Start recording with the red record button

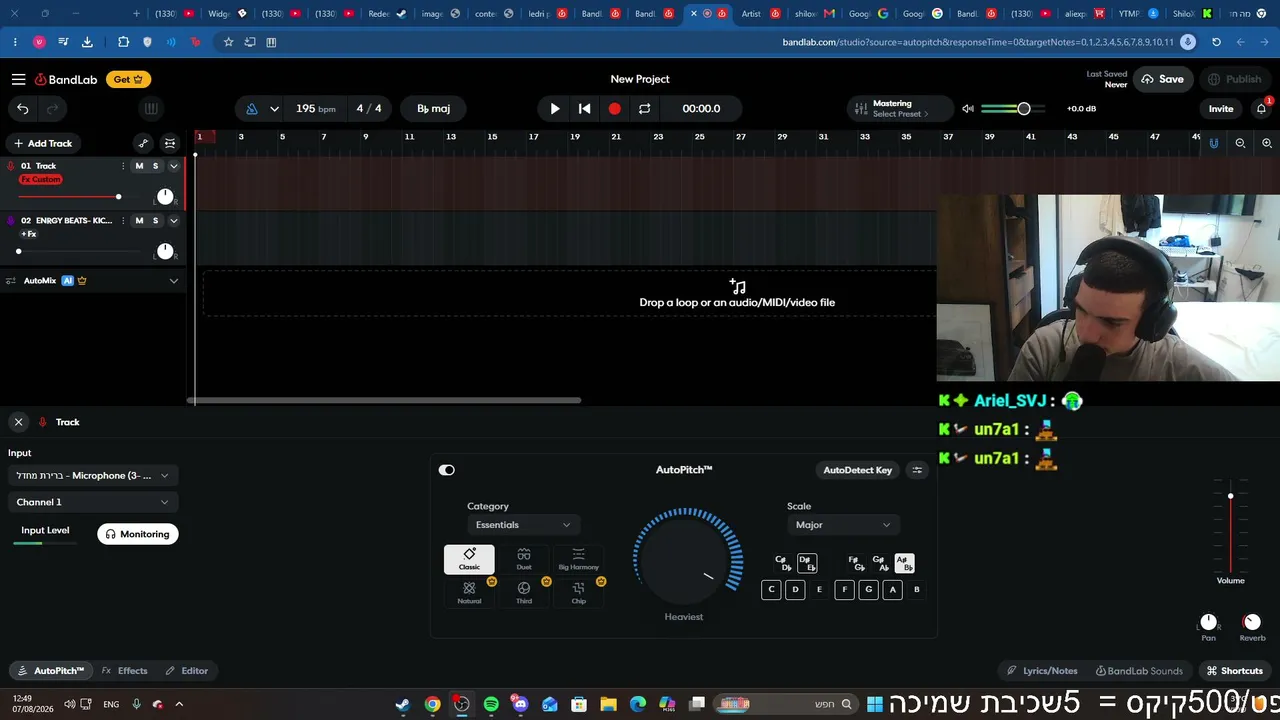click(615, 109)
